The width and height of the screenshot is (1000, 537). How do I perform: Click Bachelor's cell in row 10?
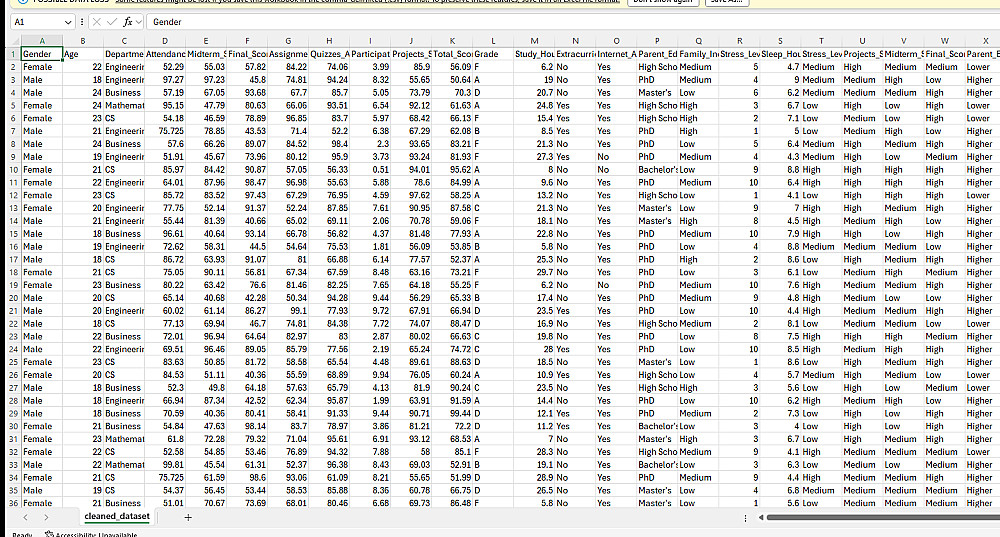point(657,170)
